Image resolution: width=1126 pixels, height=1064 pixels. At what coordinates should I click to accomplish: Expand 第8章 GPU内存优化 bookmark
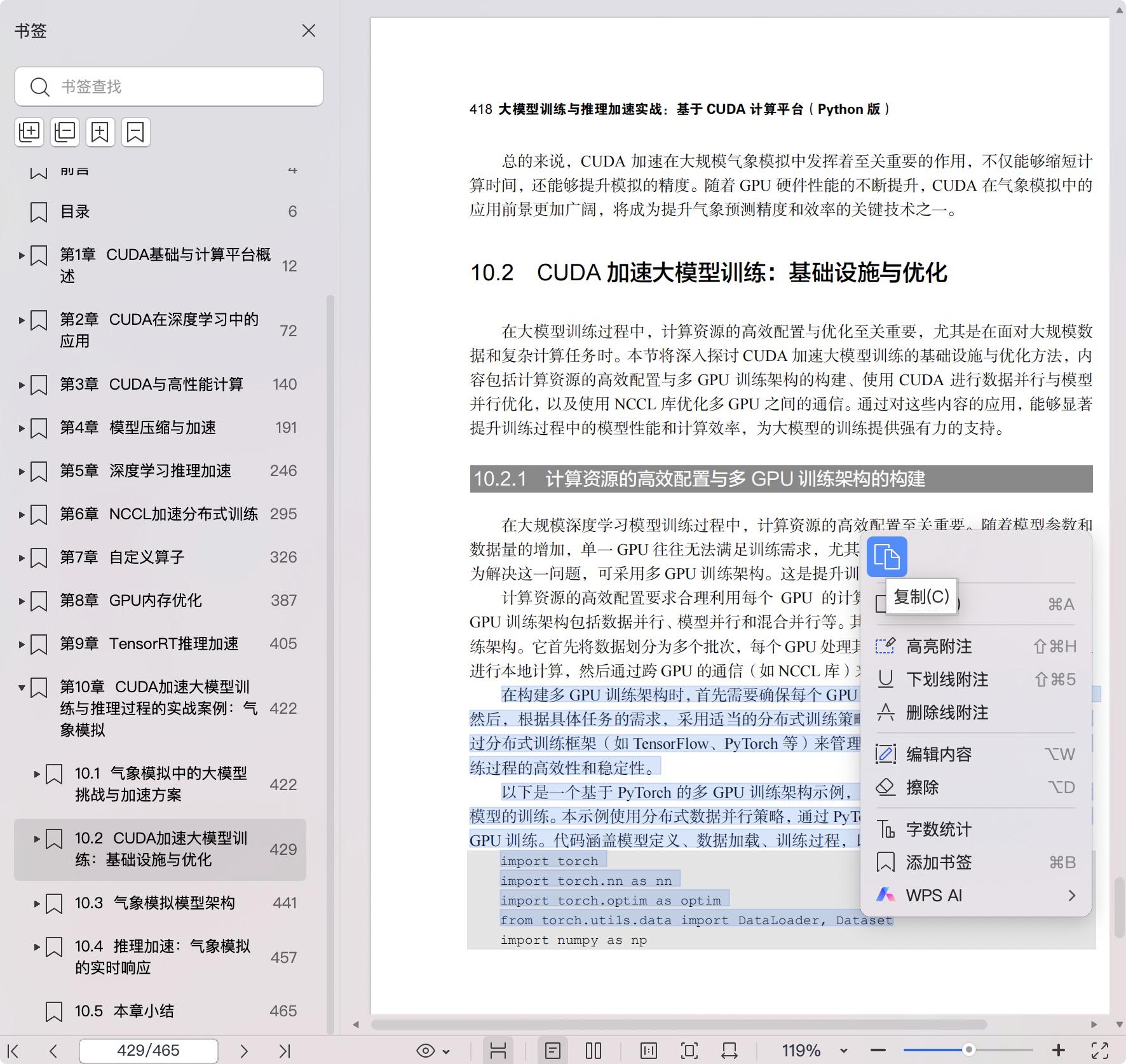pyautogui.click(x=22, y=601)
